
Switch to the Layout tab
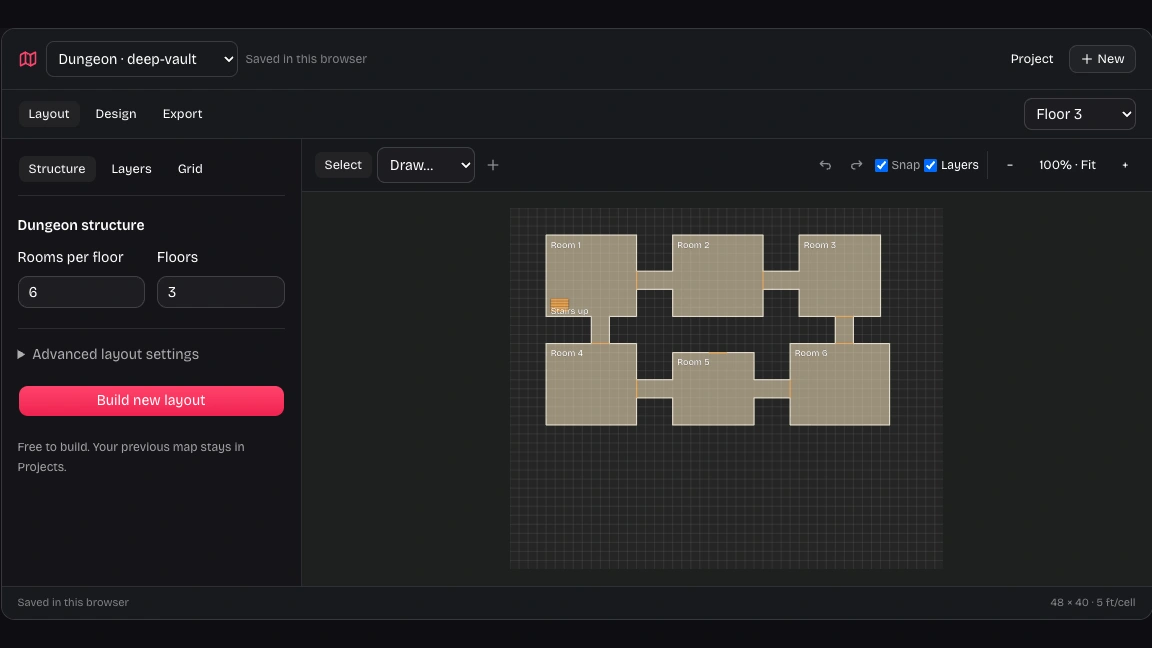[48, 114]
